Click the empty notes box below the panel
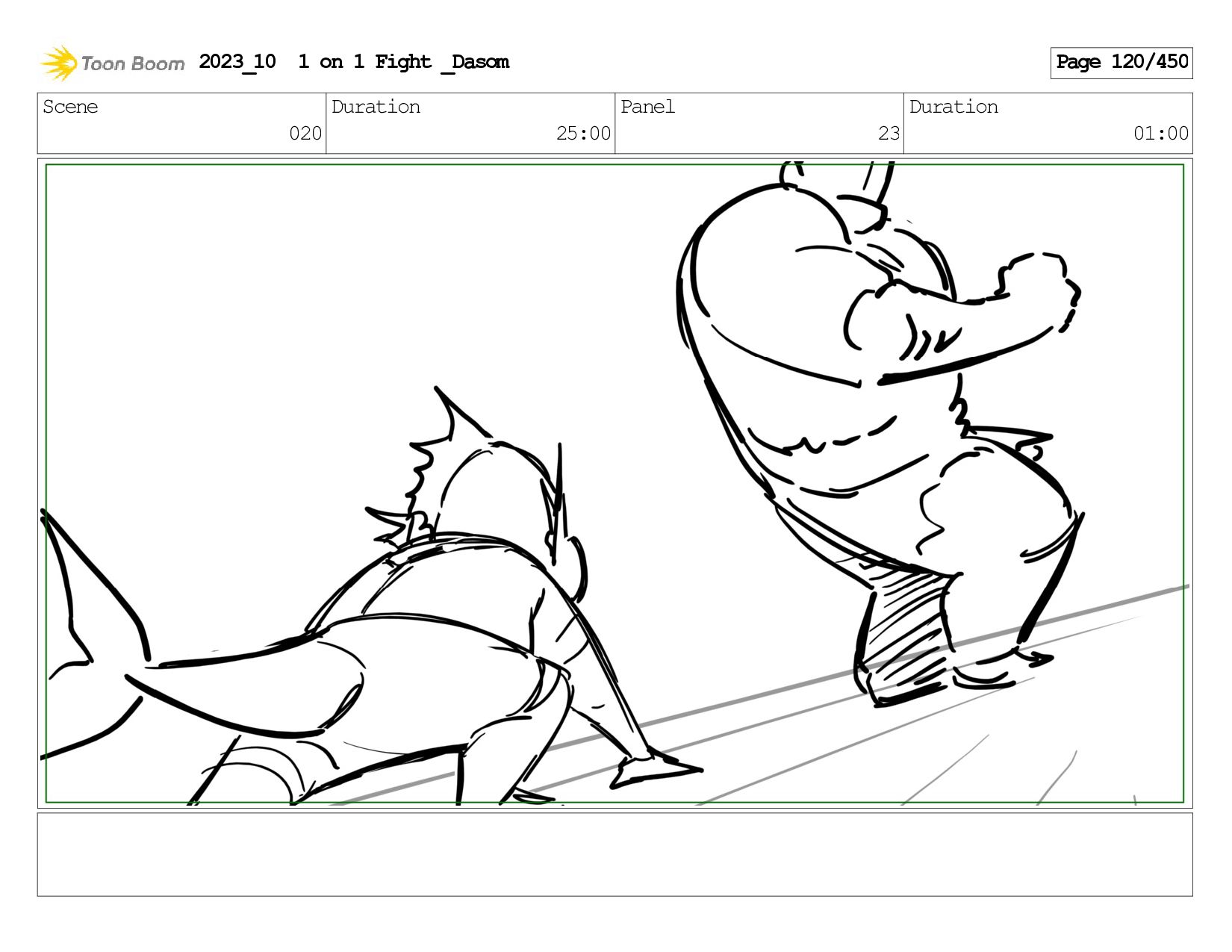This screenshot has height=952, width=1232. tap(615, 854)
